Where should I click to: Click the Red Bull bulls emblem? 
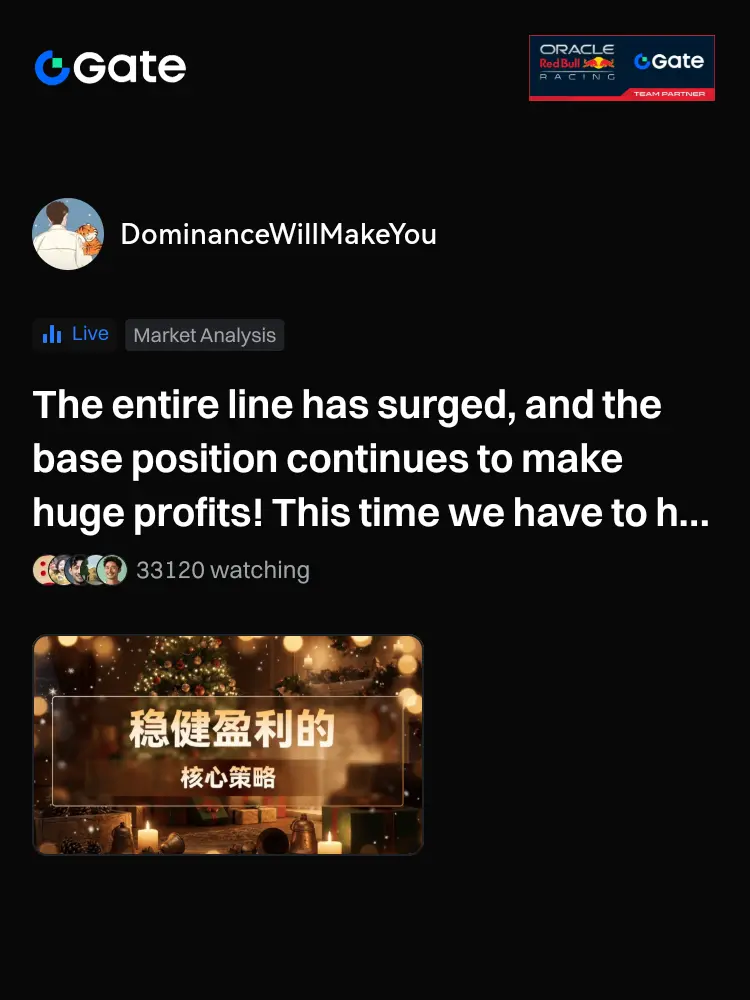click(x=599, y=62)
